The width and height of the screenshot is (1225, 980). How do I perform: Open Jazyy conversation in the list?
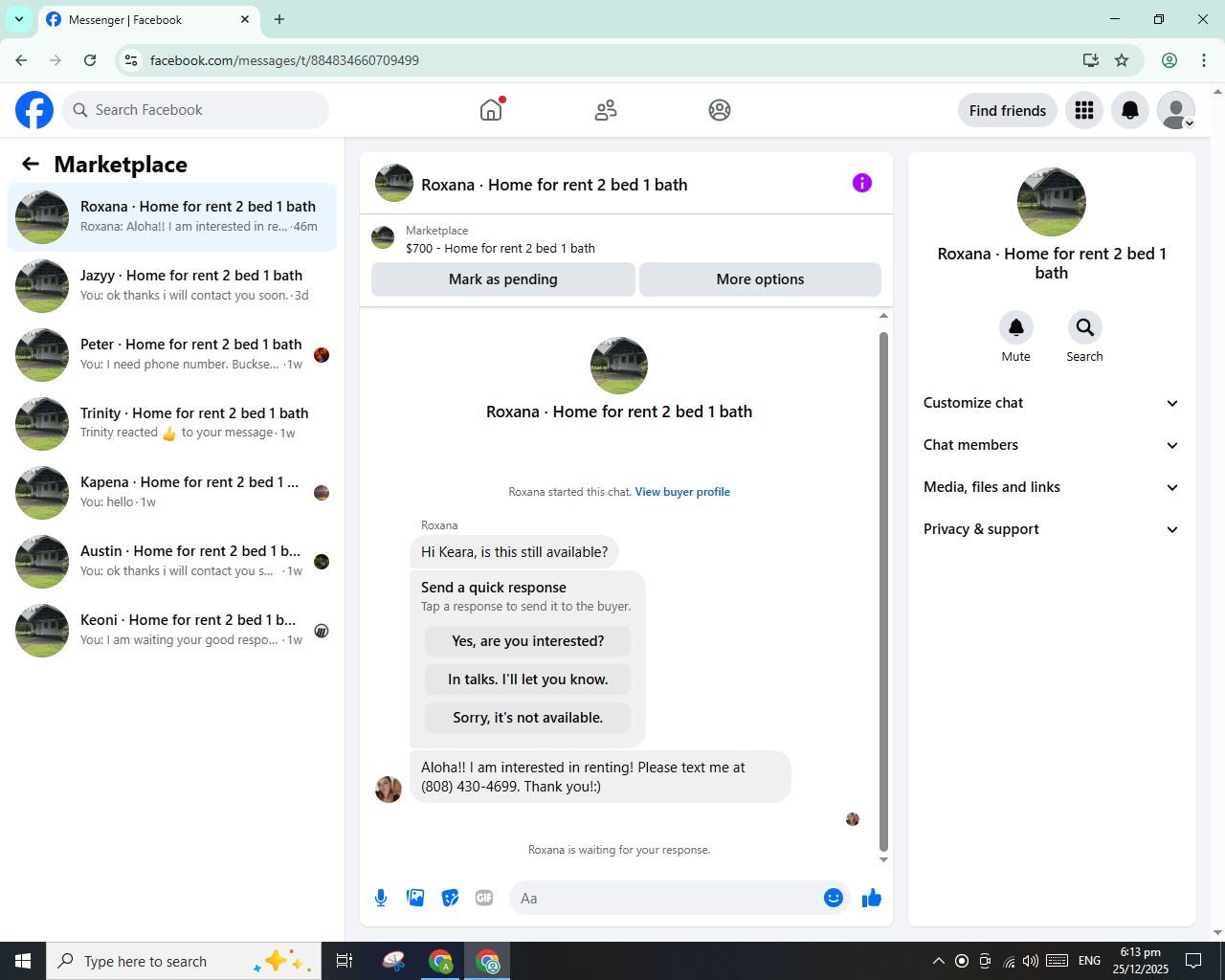tap(172, 286)
